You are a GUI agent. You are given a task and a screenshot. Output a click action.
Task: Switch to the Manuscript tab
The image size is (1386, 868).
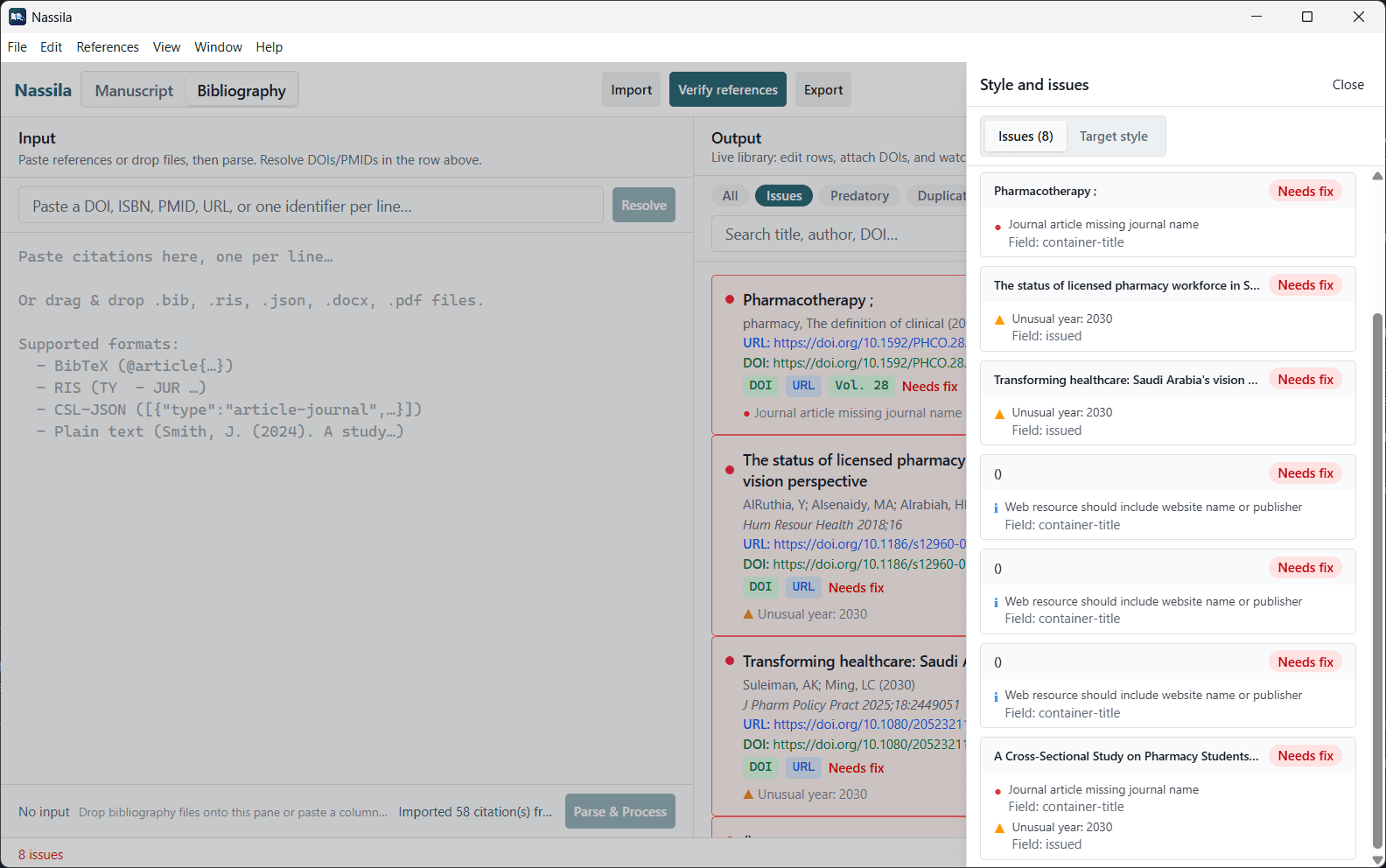134,90
